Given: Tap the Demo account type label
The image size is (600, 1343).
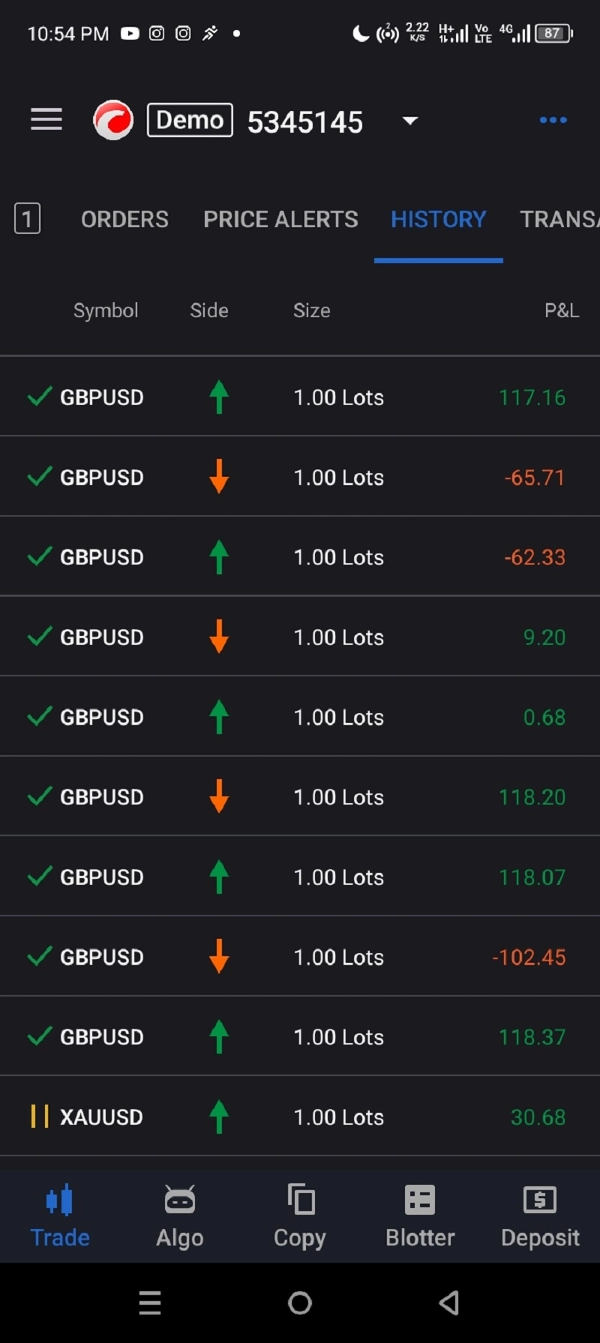Looking at the screenshot, I should (x=190, y=120).
